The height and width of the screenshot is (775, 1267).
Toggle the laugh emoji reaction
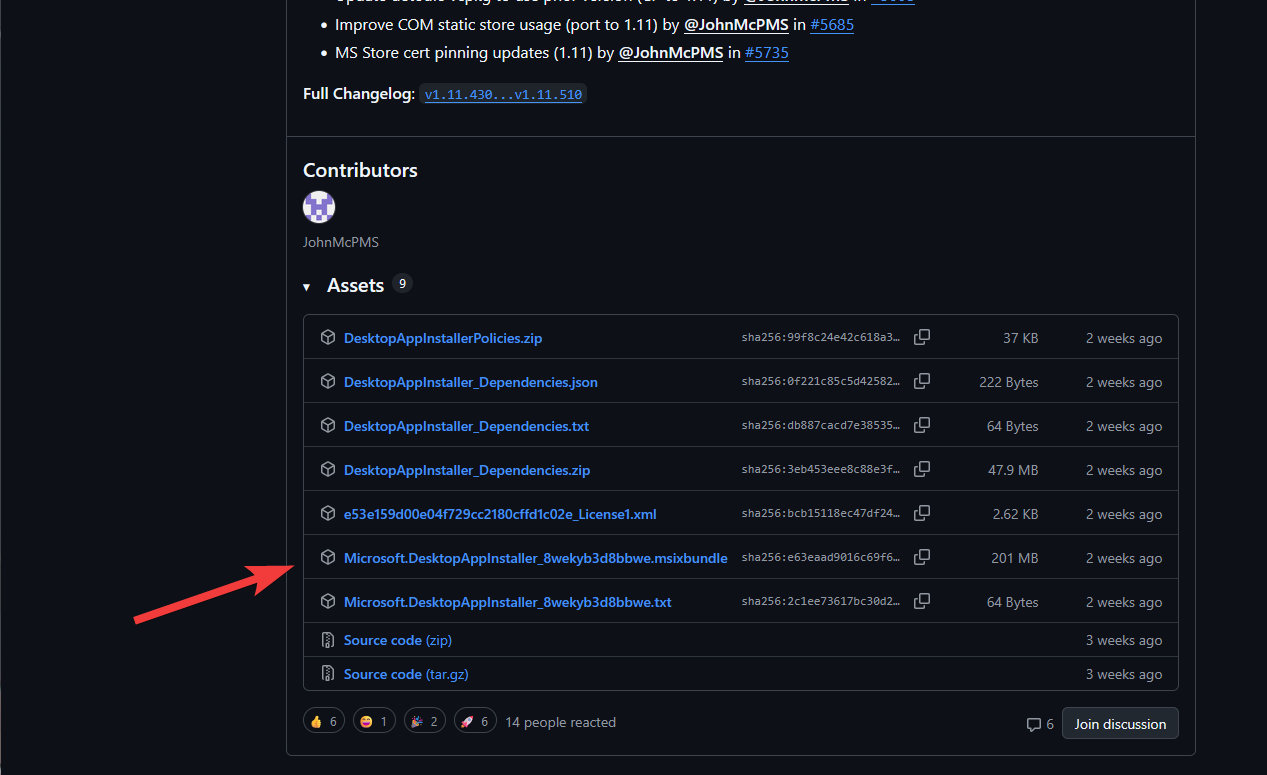click(374, 721)
